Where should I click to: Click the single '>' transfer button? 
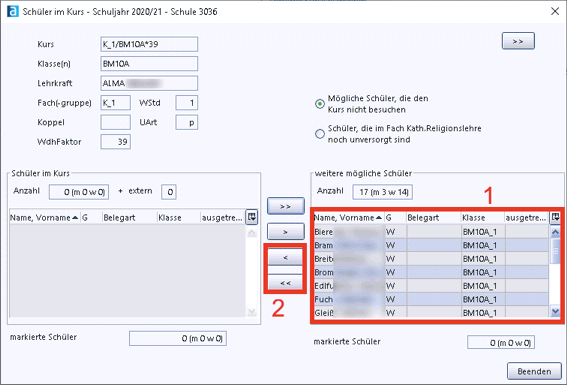285,232
